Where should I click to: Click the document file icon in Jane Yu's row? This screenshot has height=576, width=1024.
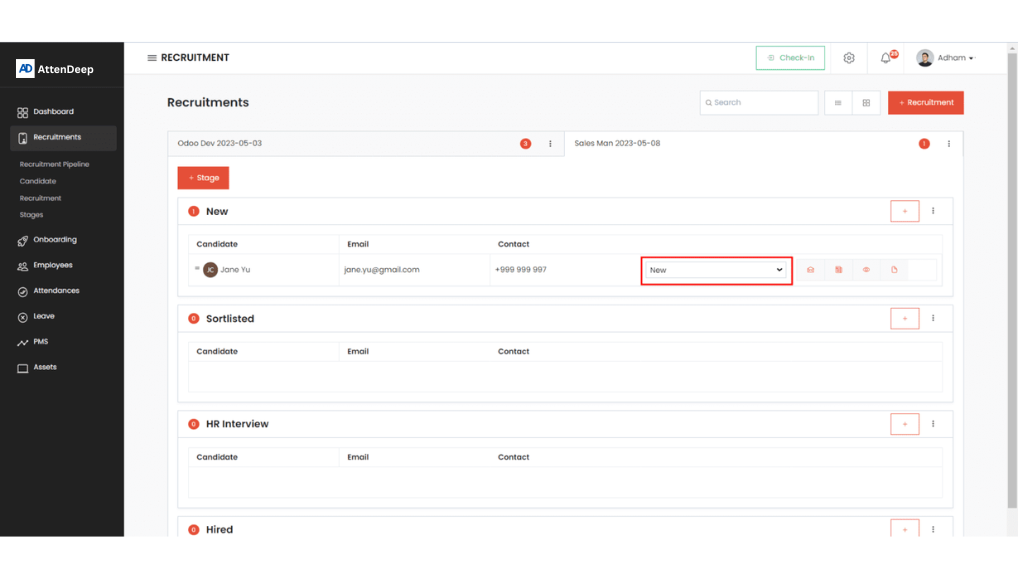coord(894,270)
